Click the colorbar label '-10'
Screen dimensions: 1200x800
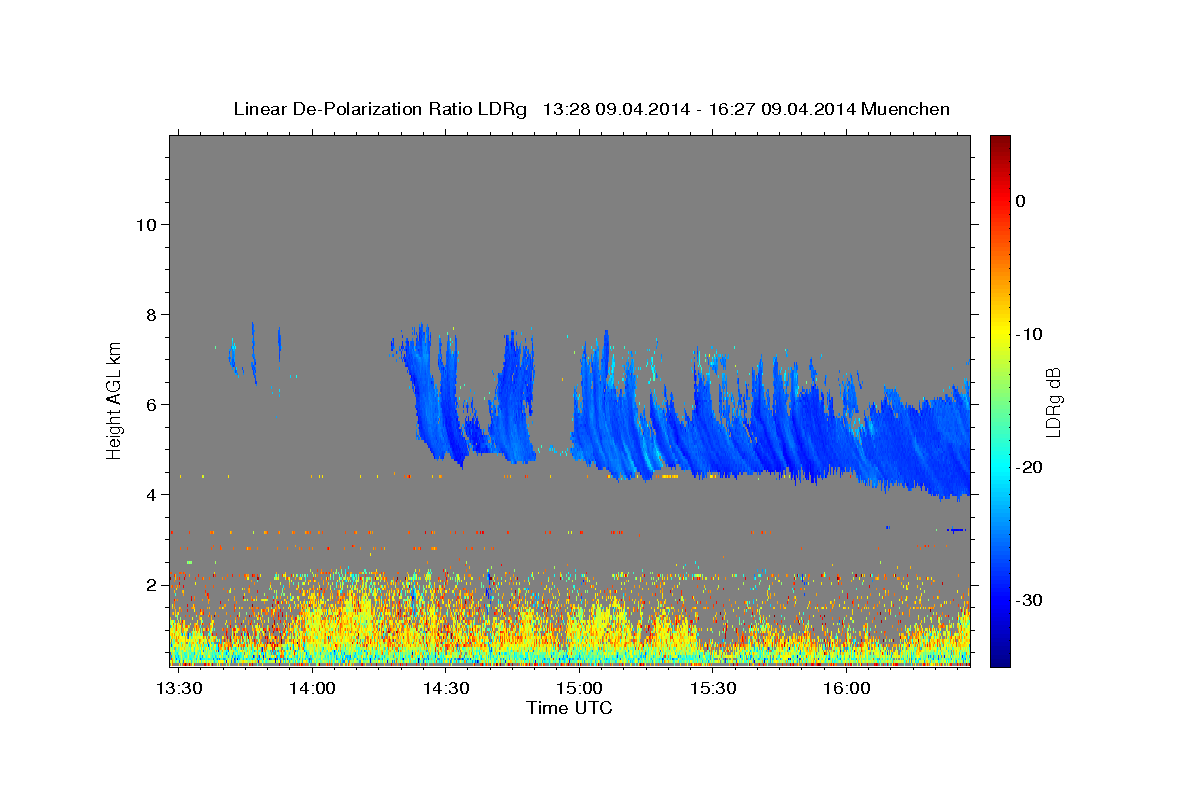[x=1029, y=334]
